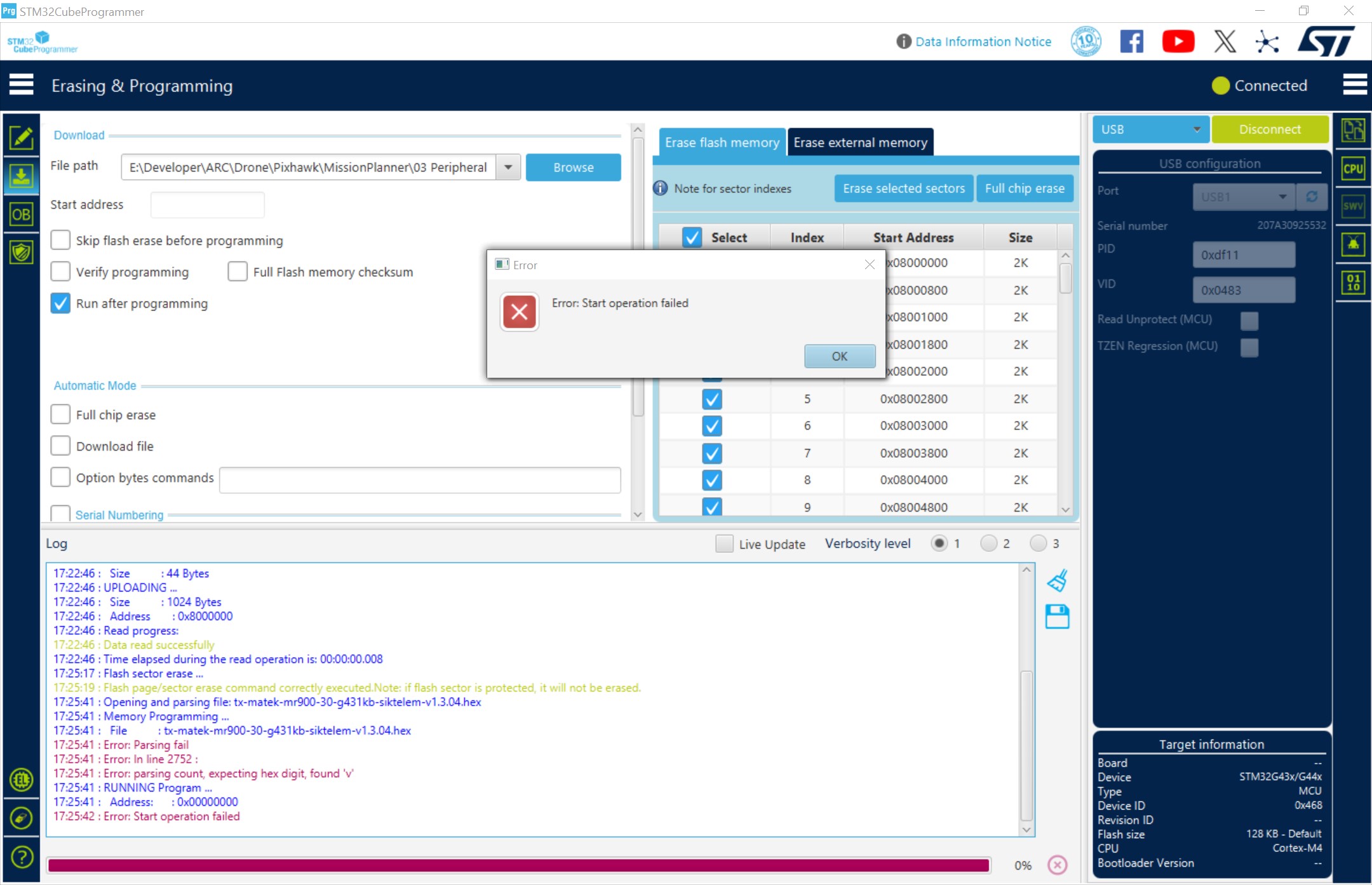Select verbosity level 2
Screen dimensions: 1372x885
point(988,543)
